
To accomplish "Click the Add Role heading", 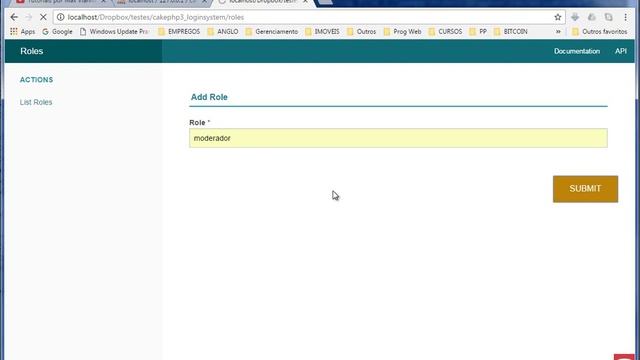I will click(209, 97).
